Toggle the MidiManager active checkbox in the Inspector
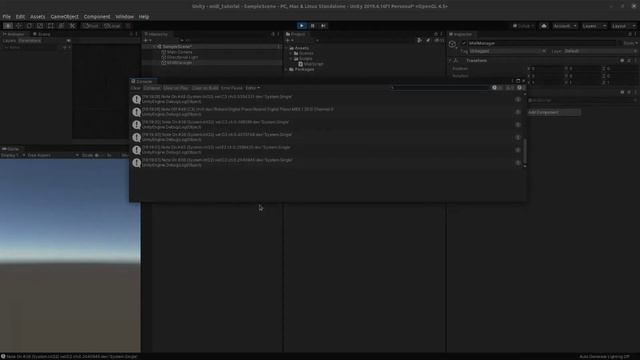Image resolution: width=640 pixels, height=360 pixels. click(464, 43)
